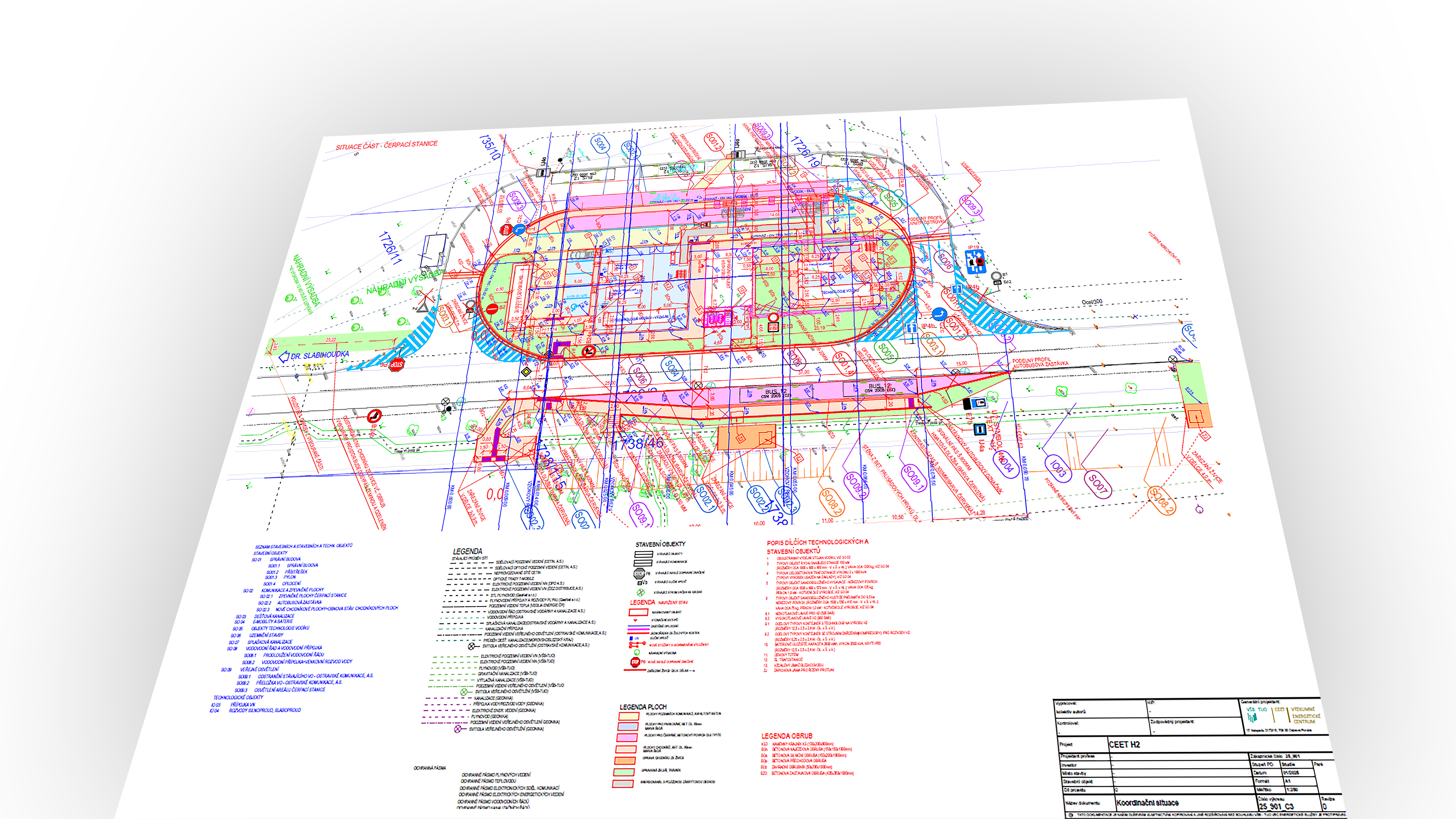
Task: Click the 'POPIS DÍLČÍCH TECHNOLOGICKÝCH' heading
Action: 817,542
